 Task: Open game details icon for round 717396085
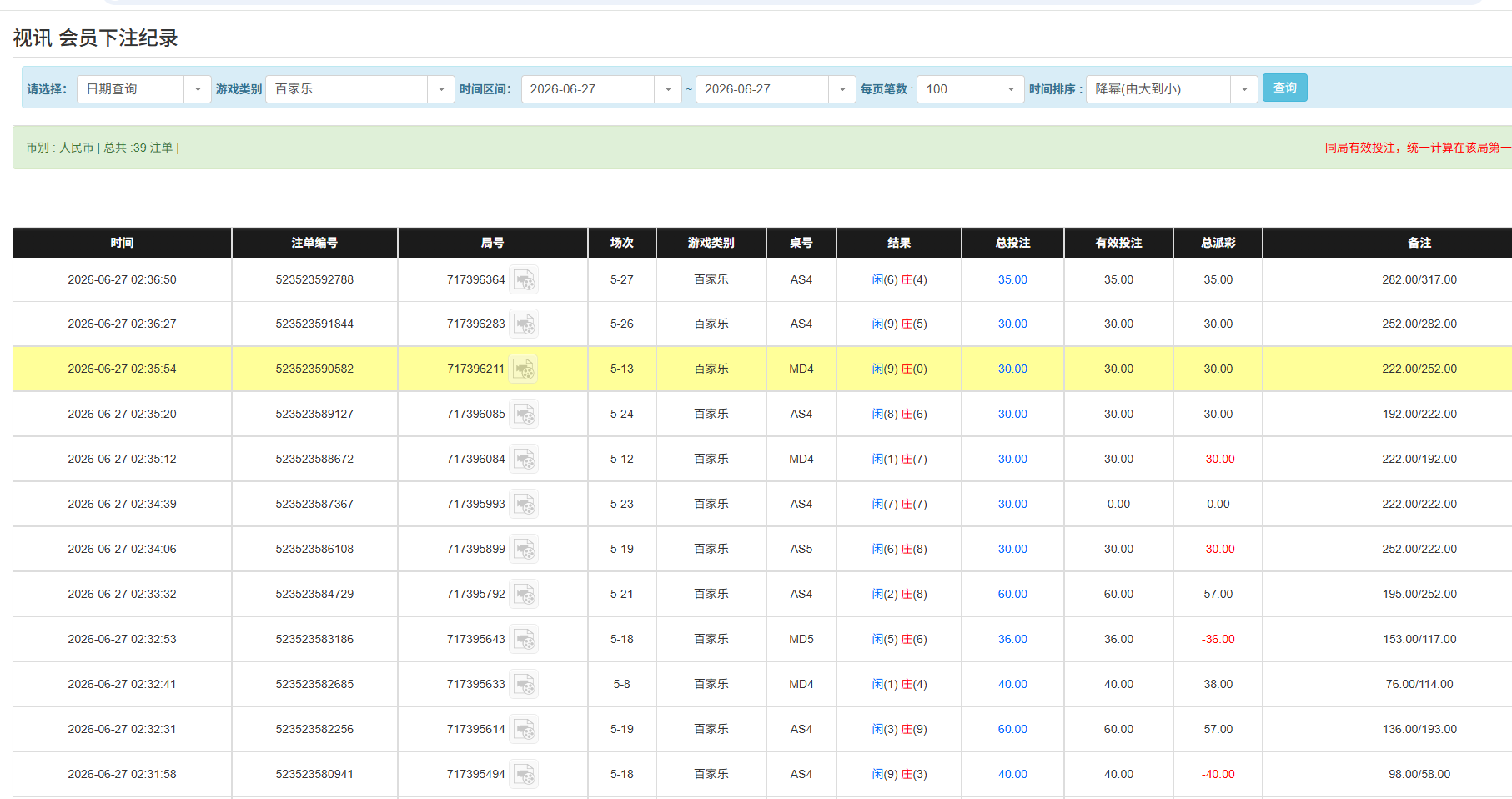point(524,415)
